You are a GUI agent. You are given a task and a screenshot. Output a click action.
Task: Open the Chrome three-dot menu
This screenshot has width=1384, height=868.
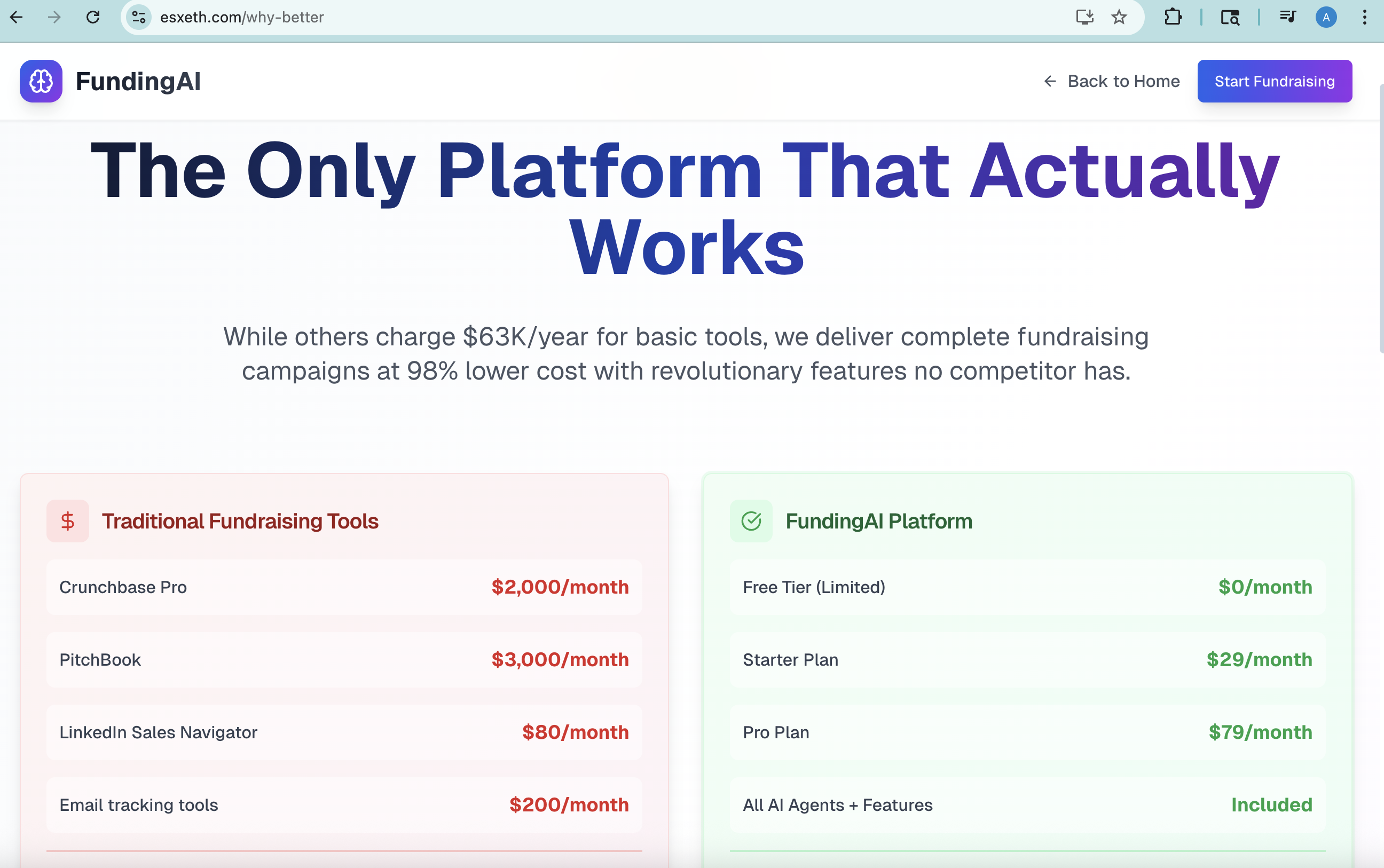tap(1365, 17)
